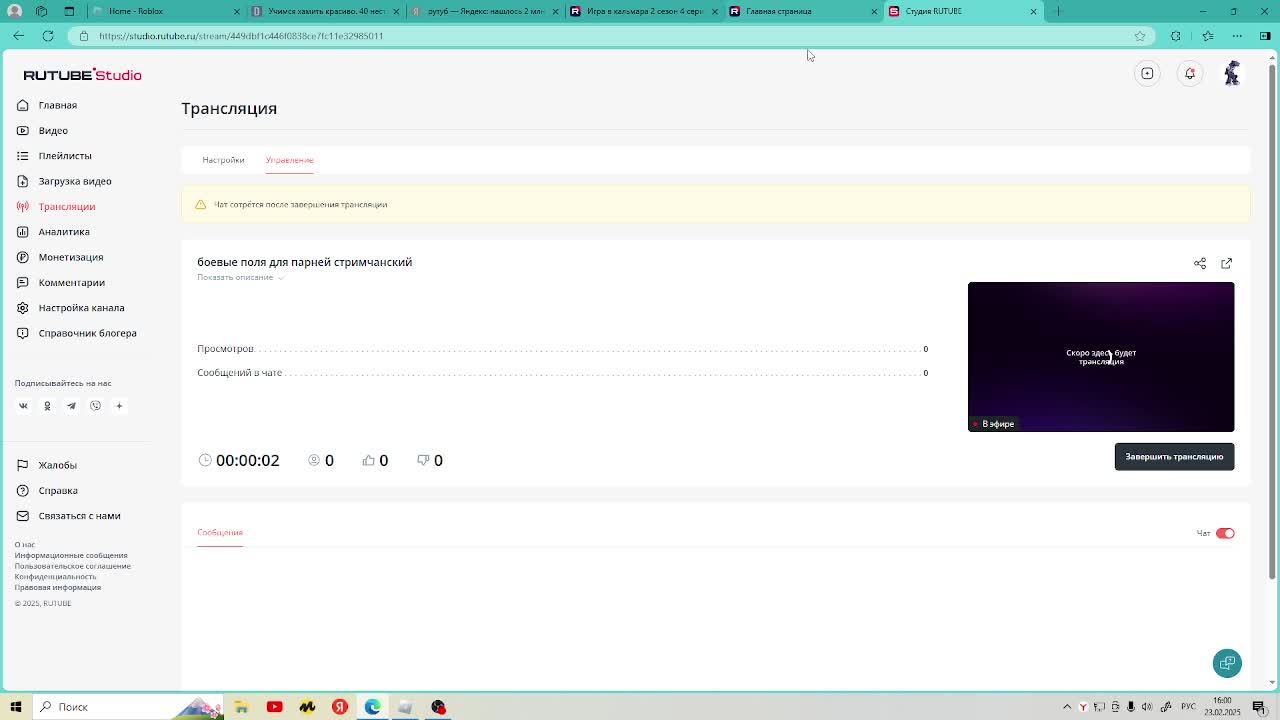This screenshot has height=720, width=1280.
Task: Open support chat widget button
Action: click(x=1227, y=663)
